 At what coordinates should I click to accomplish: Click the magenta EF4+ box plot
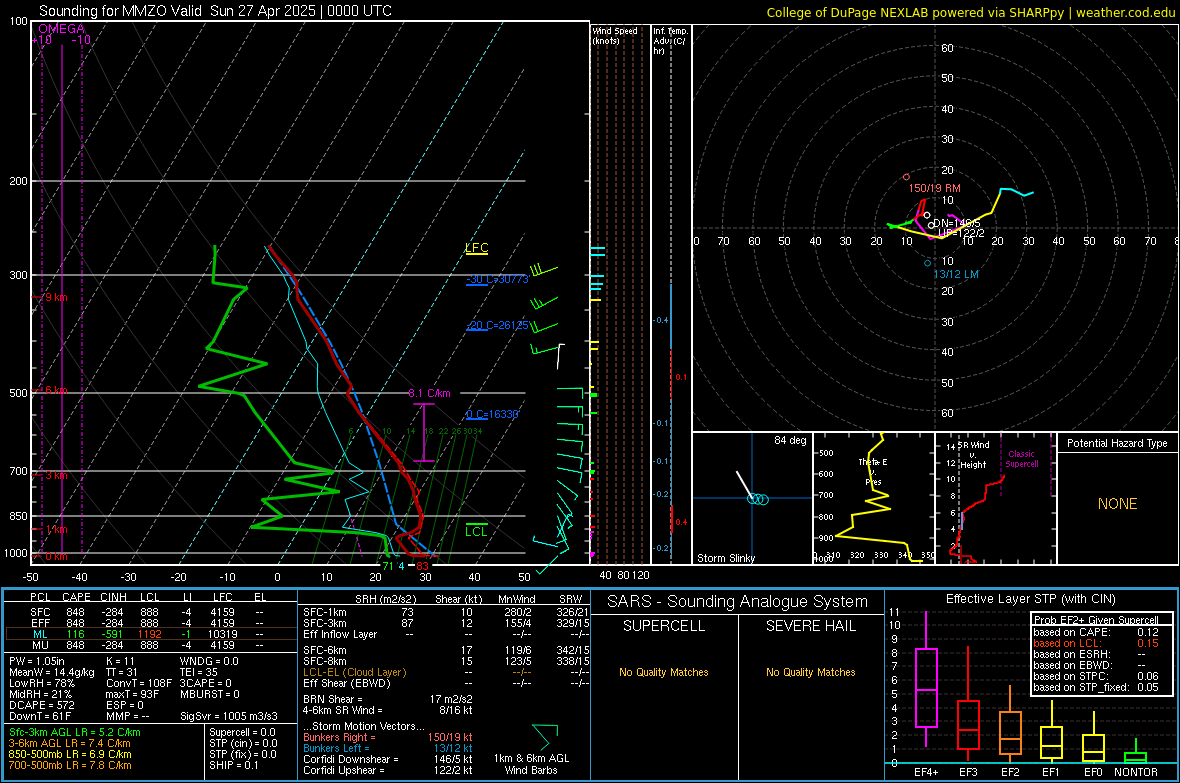tap(926, 680)
